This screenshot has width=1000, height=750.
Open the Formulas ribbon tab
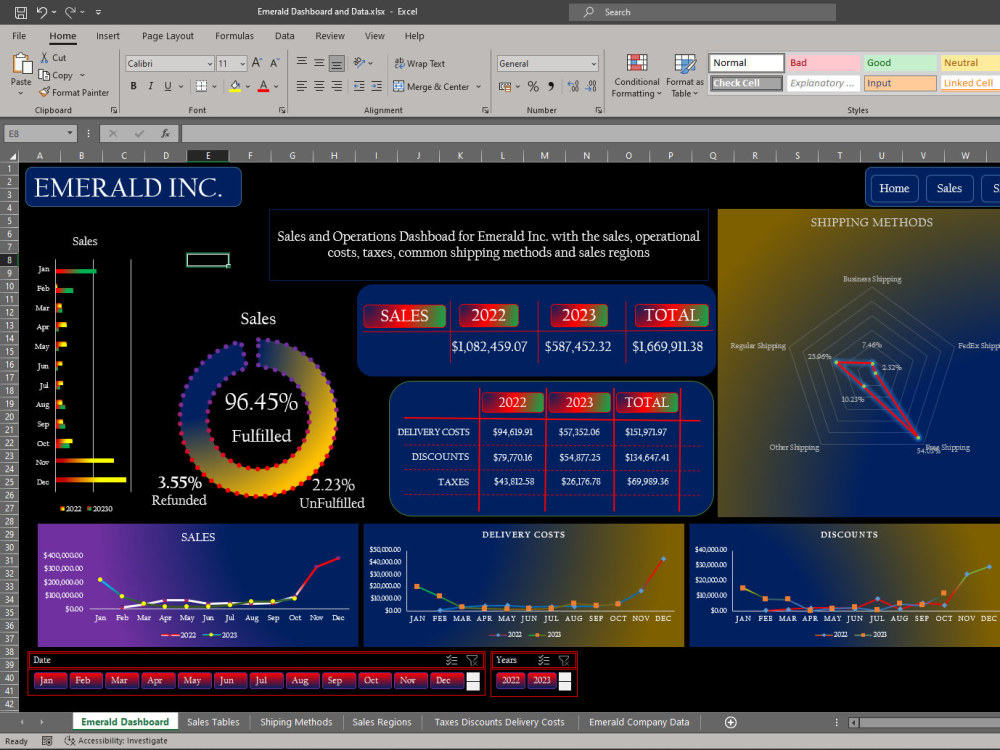pos(234,35)
